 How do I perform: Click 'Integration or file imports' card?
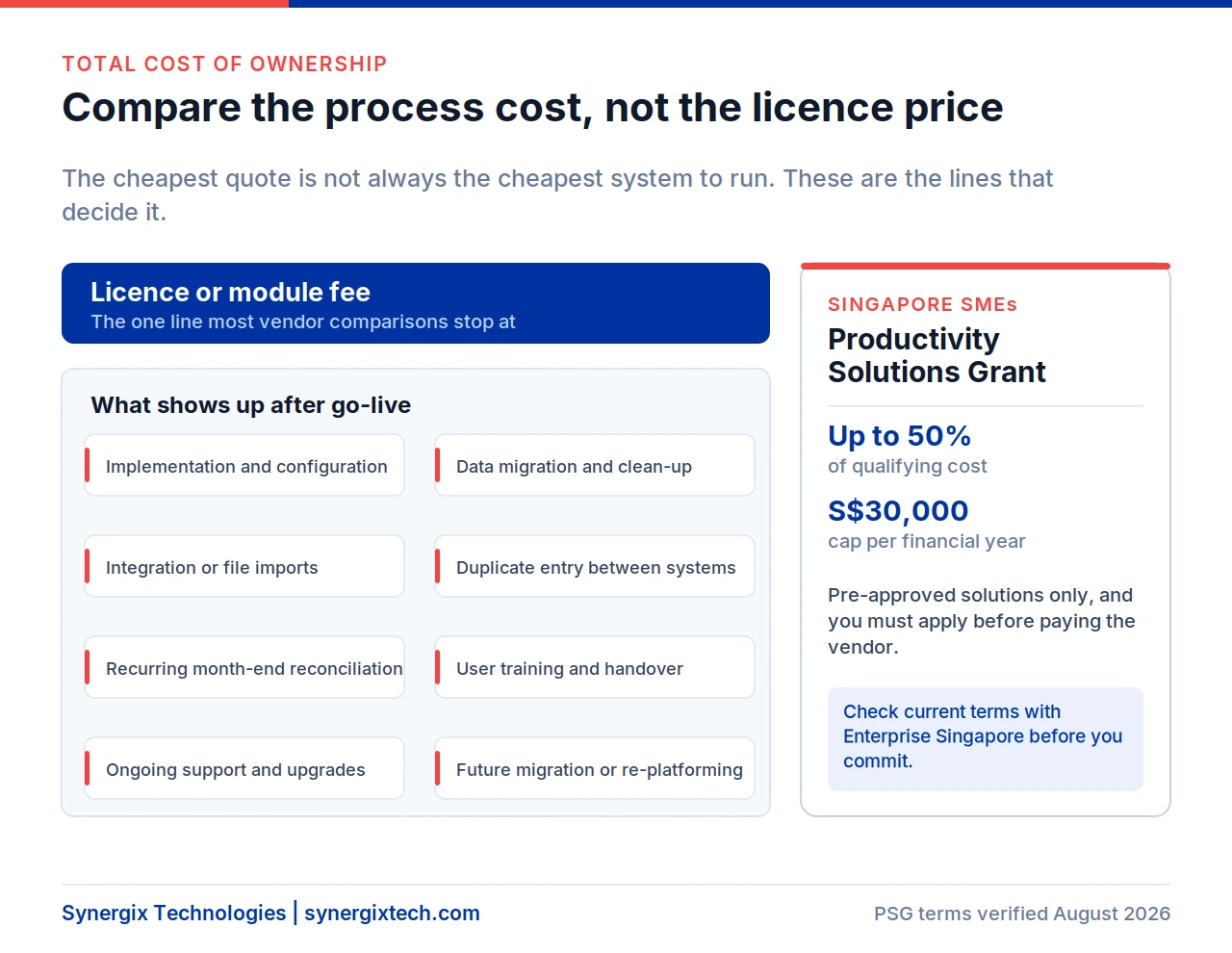pos(244,566)
